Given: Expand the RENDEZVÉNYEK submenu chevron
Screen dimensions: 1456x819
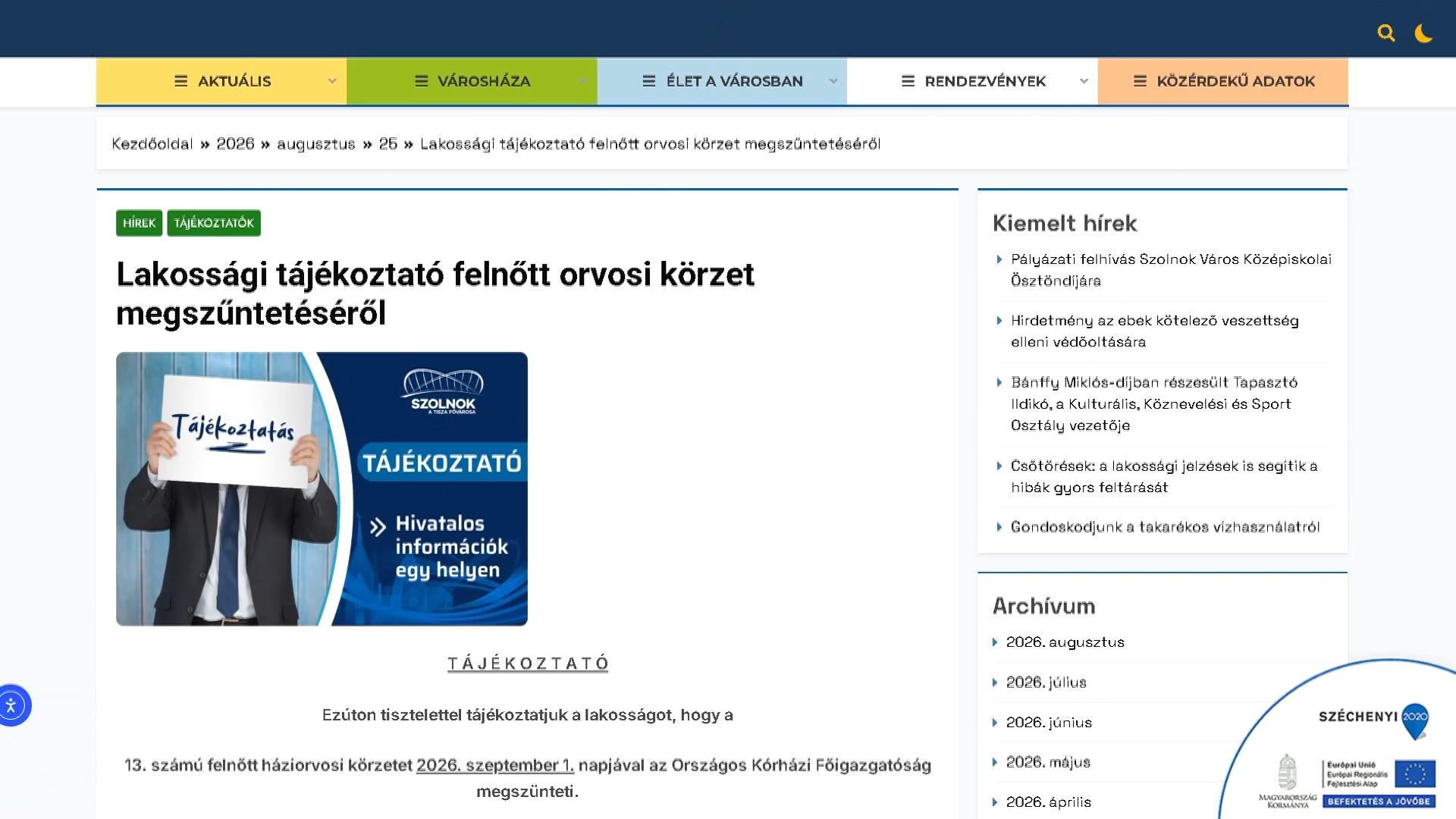Looking at the screenshot, I should [x=1084, y=81].
